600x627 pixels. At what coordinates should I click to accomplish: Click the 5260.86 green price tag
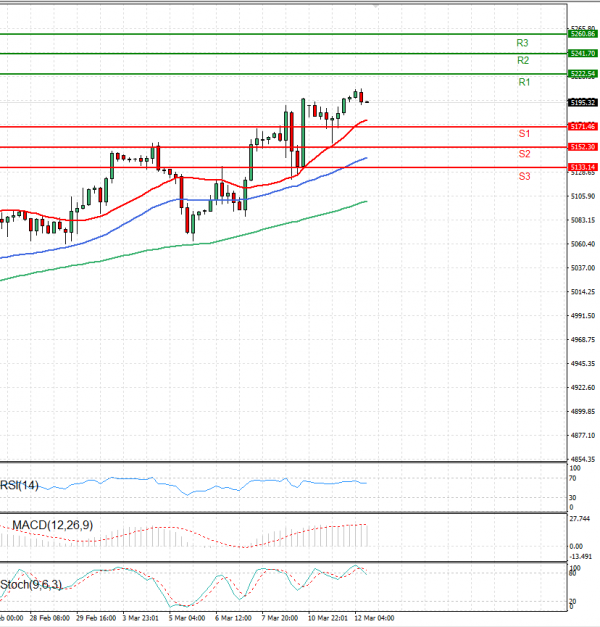pos(583,34)
